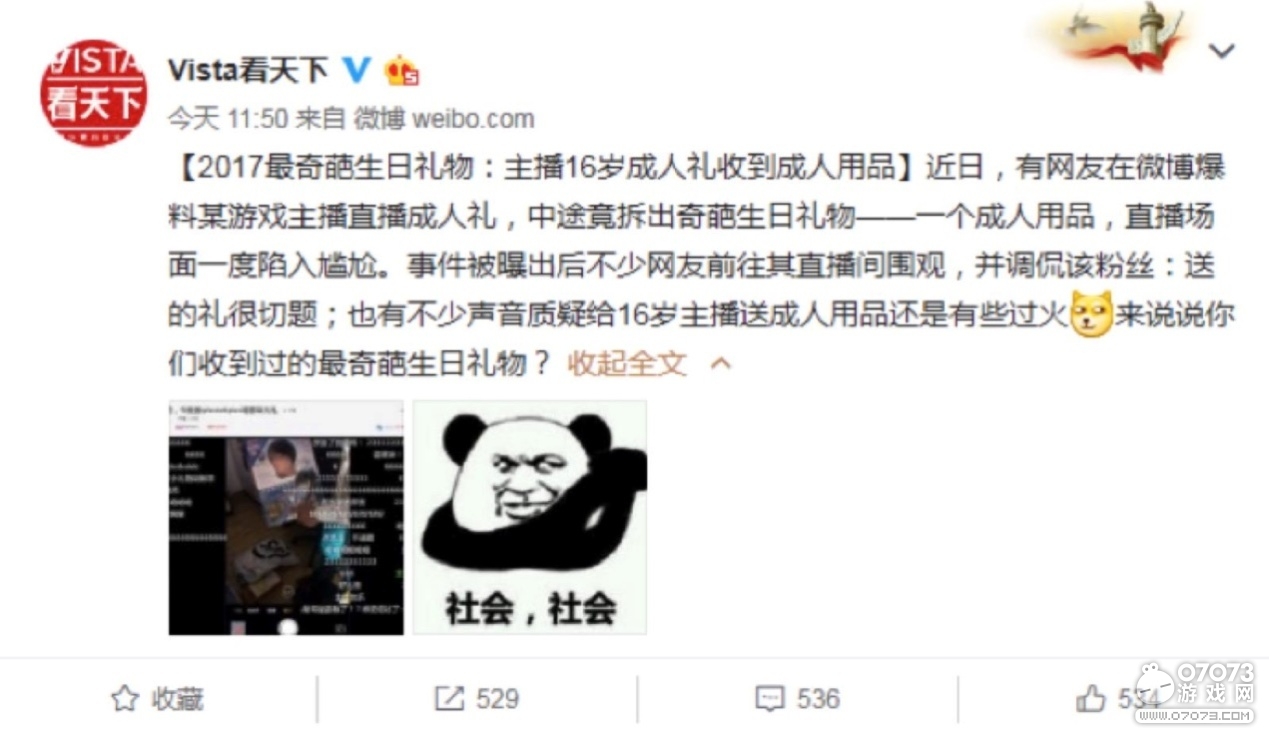The height and width of the screenshot is (736, 1269).
Task: Open the Vista看天下 account name link
Action: click(x=248, y=70)
